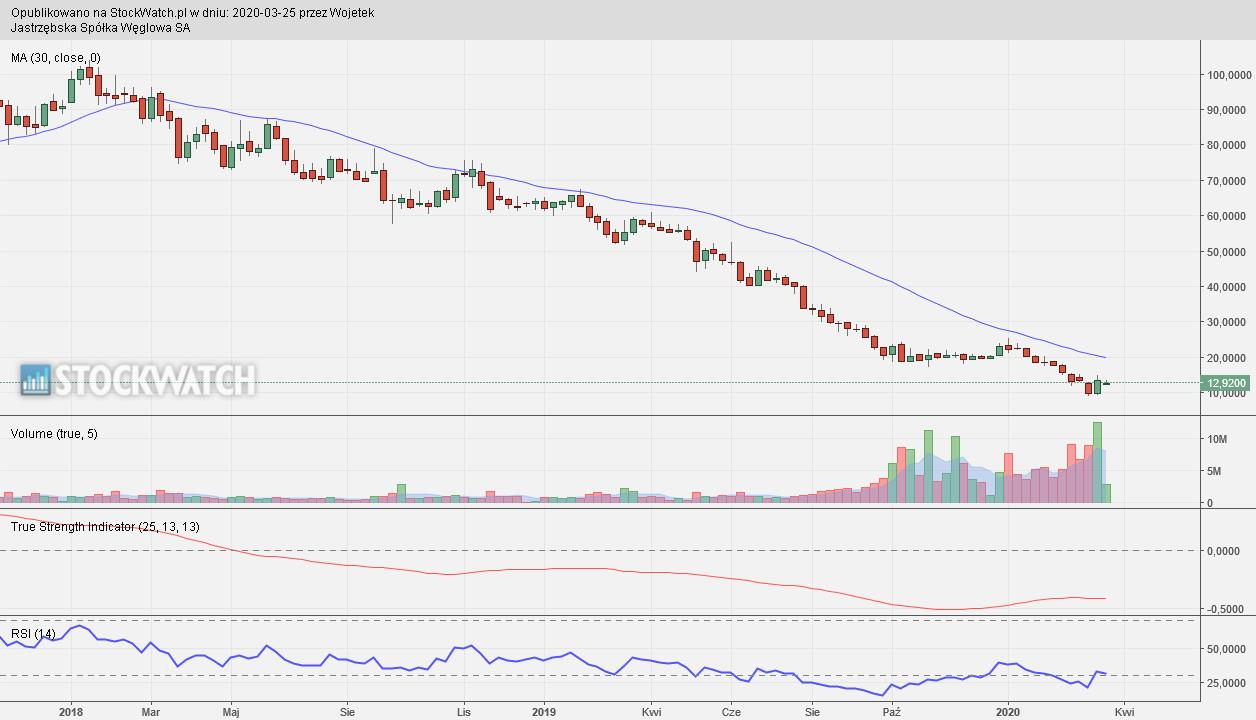Viewport: 1256px width, 720px height.
Task: Click the tallest green volume bar
Action: point(1097,462)
